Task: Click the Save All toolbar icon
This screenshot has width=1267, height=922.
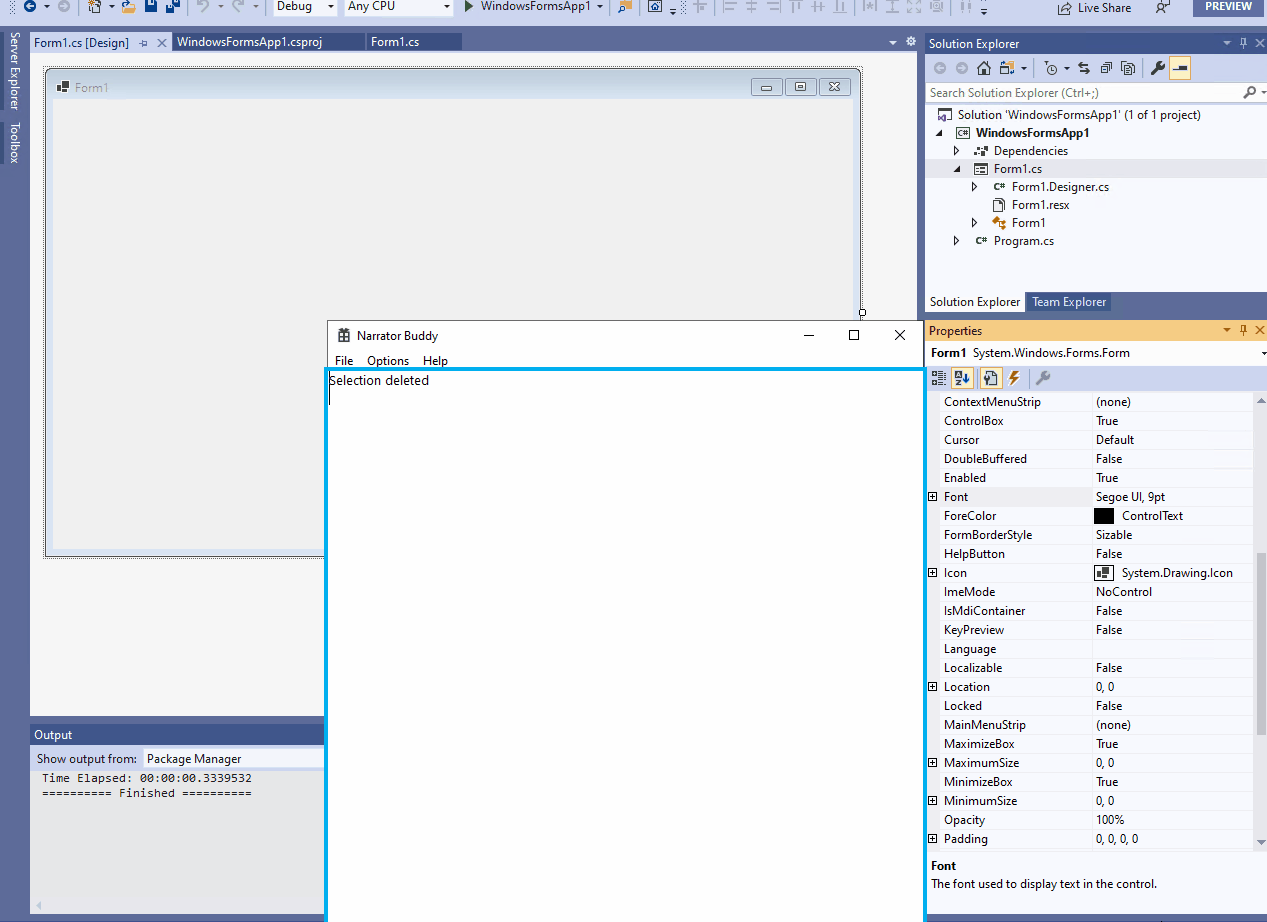Action: (x=170, y=7)
